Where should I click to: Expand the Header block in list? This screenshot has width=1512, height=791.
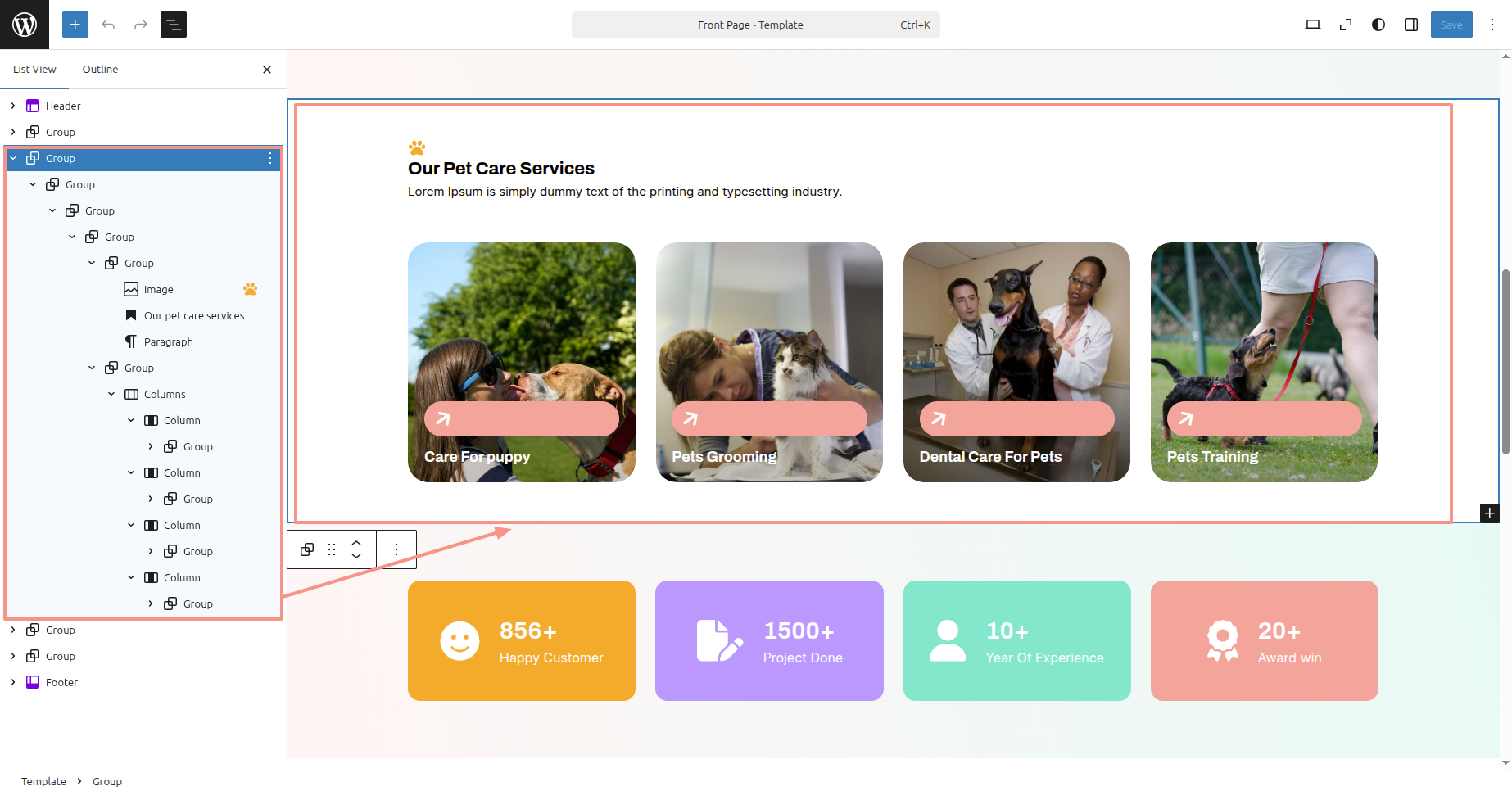13,106
